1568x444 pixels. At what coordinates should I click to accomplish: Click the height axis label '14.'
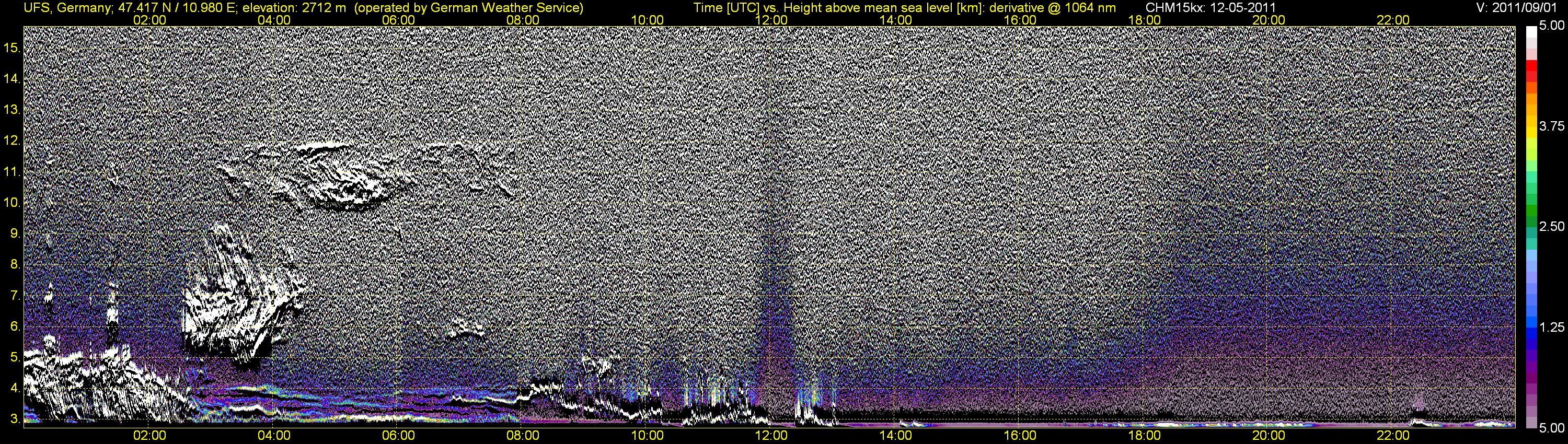coord(12,78)
